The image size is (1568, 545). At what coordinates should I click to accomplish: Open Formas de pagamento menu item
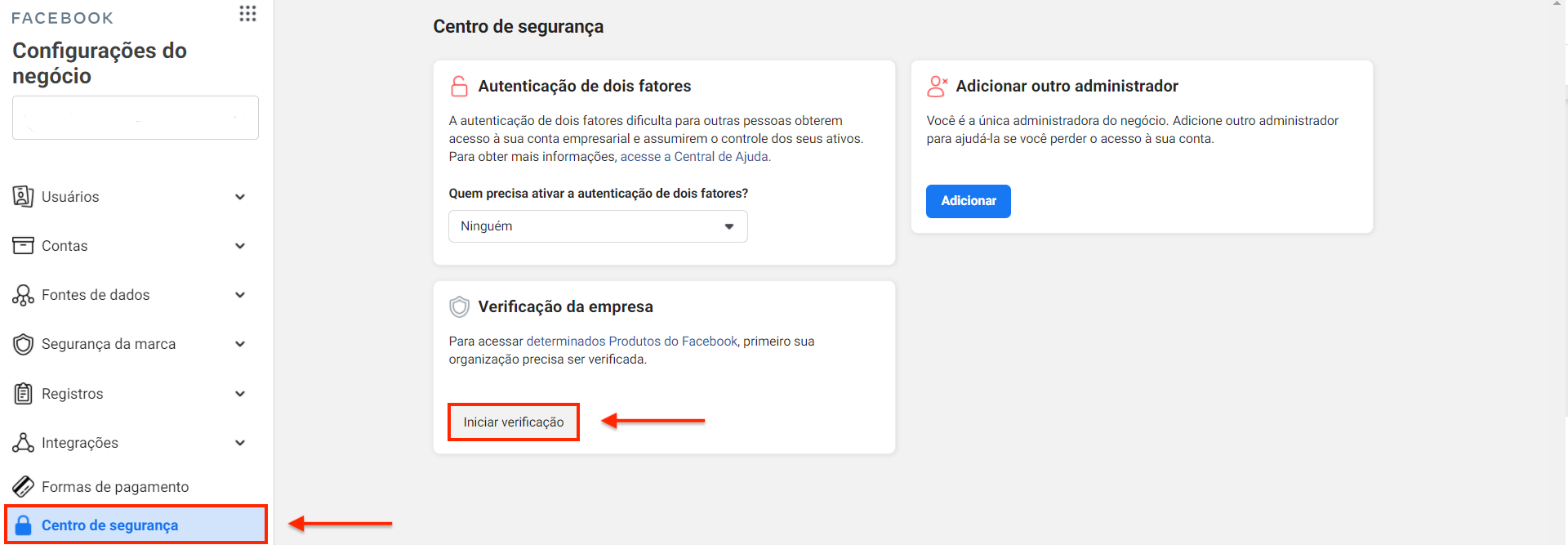115,487
